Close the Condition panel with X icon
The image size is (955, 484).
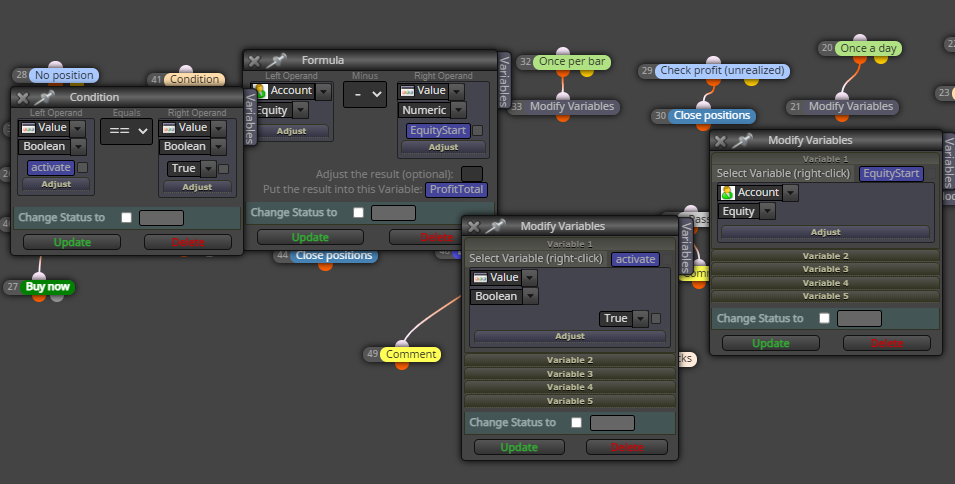point(23,97)
